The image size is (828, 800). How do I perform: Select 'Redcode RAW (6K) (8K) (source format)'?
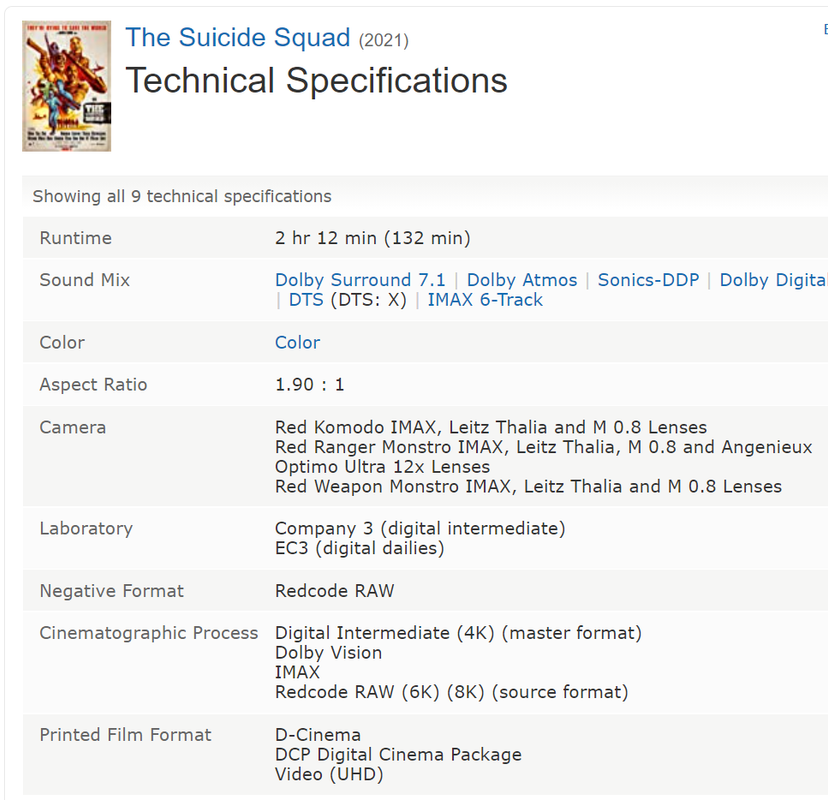tap(451, 692)
